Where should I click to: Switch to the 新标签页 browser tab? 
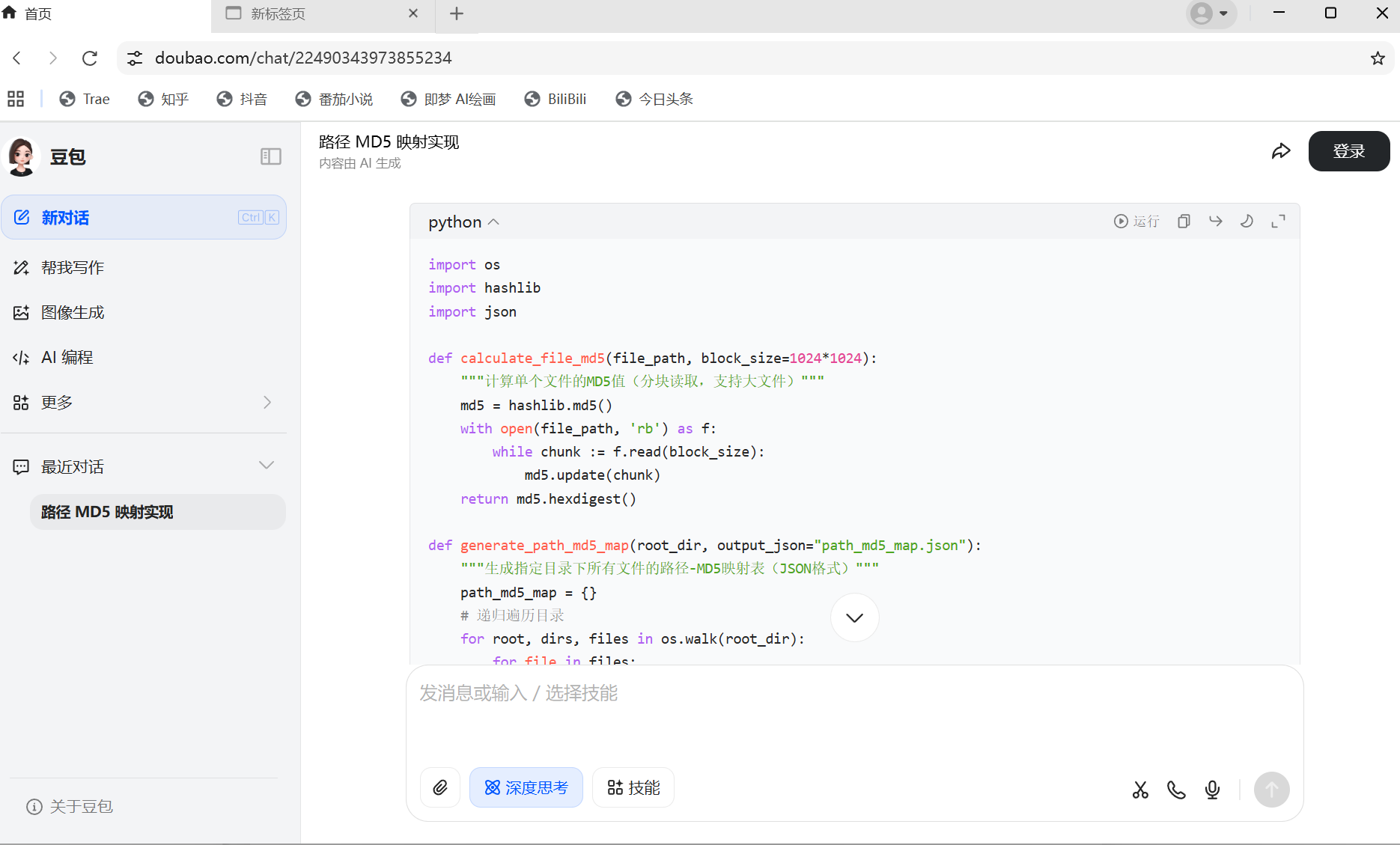click(x=322, y=13)
